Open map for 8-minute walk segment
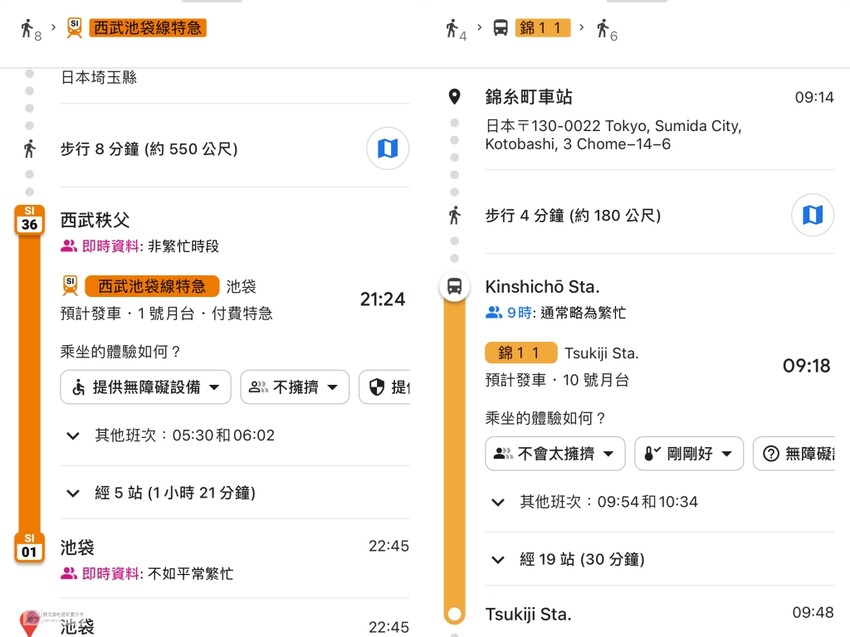The width and height of the screenshot is (850, 637). (x=387, y=149)
